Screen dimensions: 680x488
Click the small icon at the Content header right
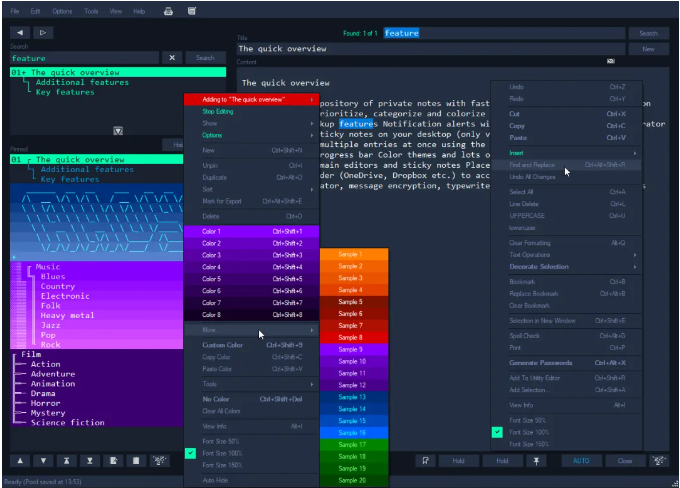point(611,61)
